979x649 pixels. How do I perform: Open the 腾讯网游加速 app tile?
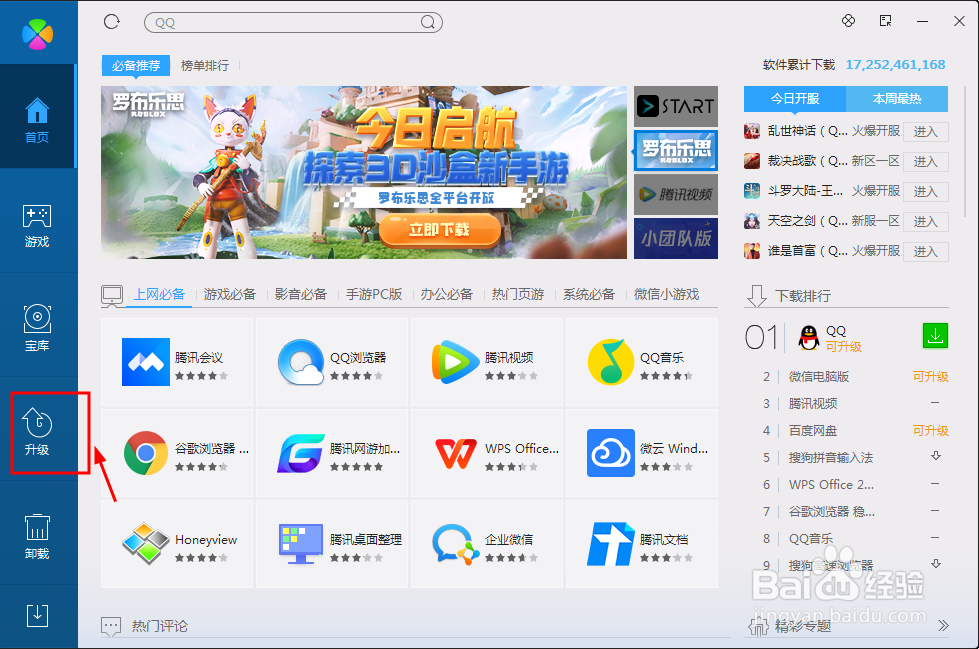tap(332, 453)
